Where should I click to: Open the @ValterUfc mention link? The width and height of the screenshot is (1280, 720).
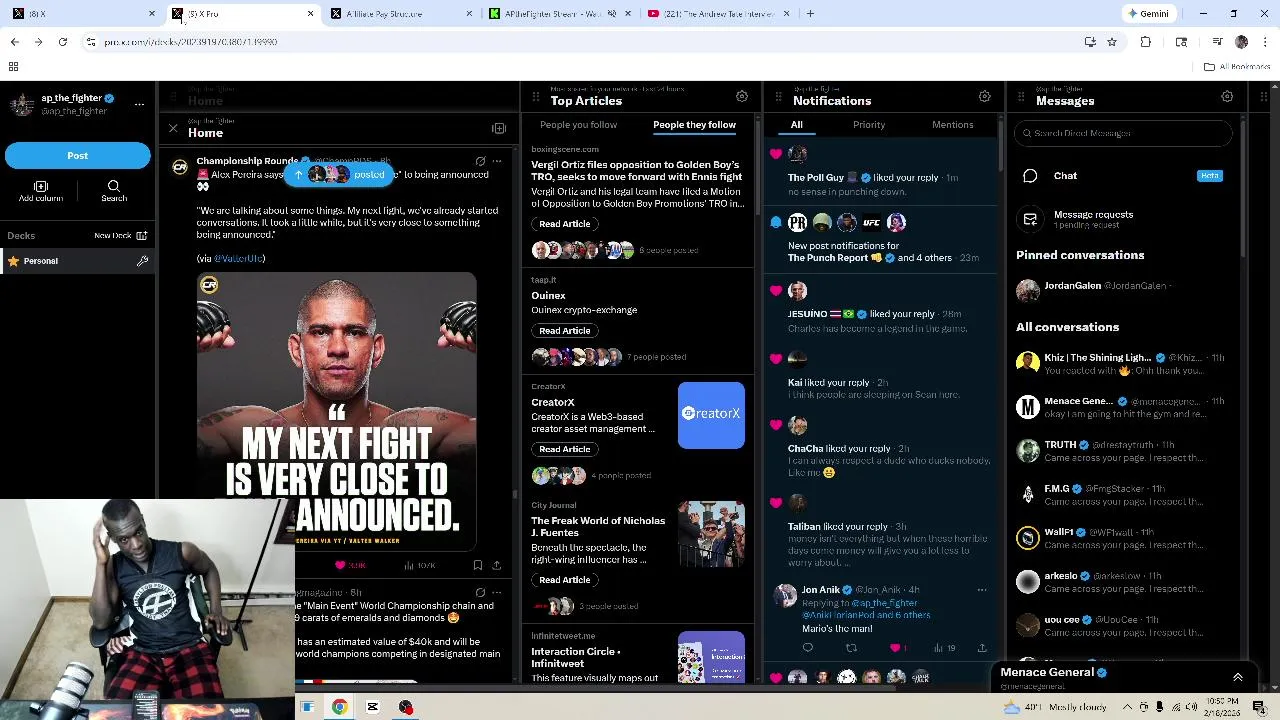[x=239, y=258]
